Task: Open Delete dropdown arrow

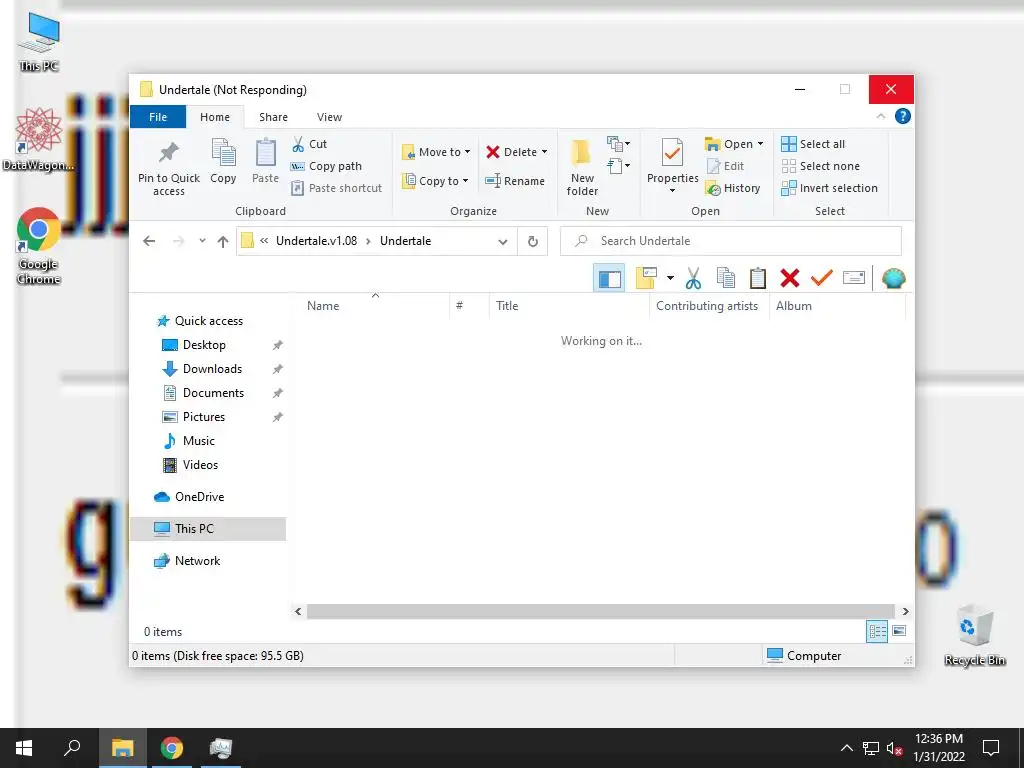Action: (x=544, y=152)
